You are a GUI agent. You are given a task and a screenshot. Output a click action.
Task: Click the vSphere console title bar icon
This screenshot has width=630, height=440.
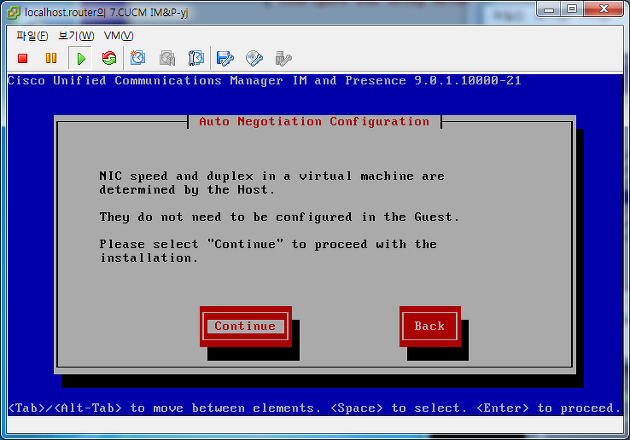(14, 13)
